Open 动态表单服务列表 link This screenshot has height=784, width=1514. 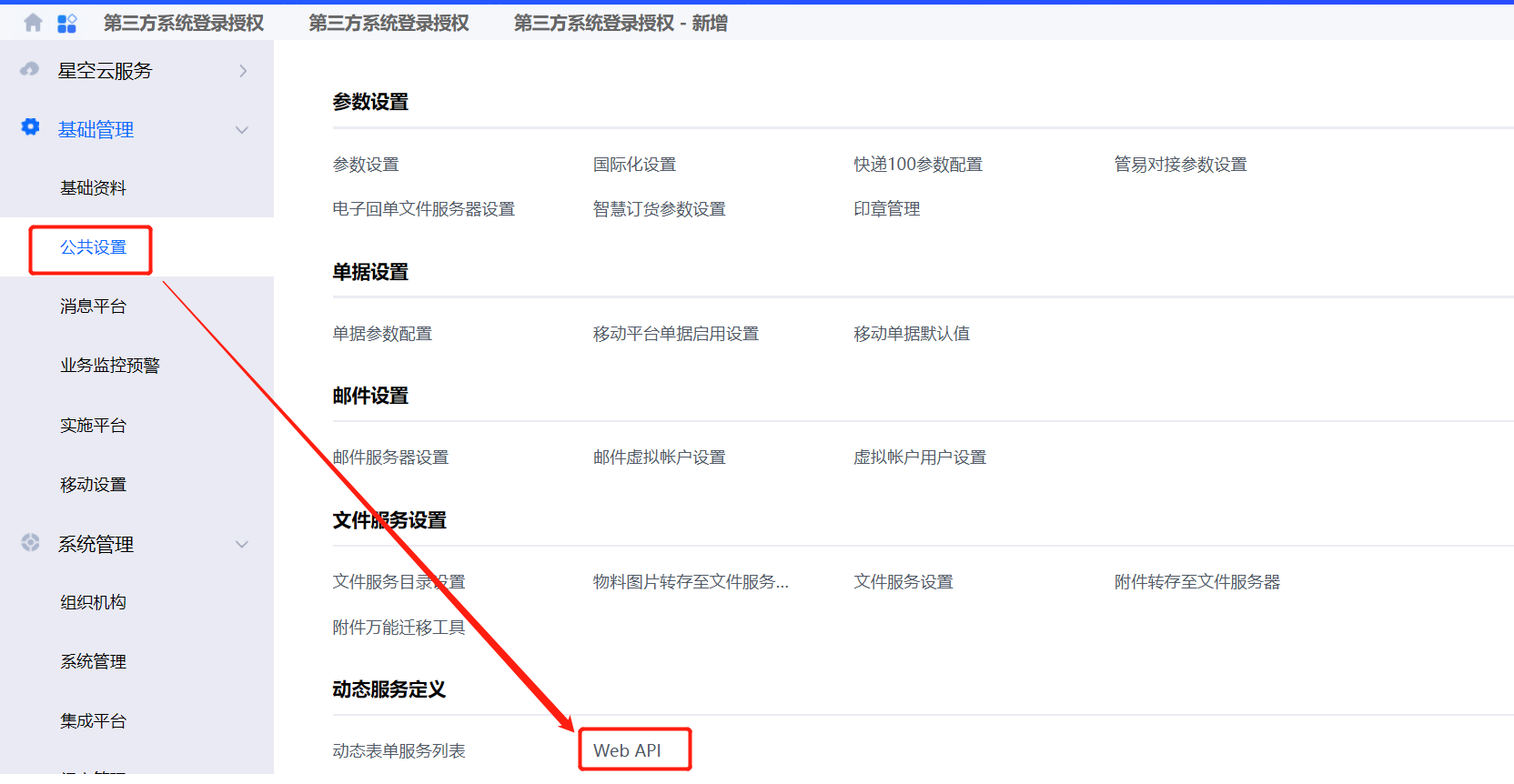[399, 751]
